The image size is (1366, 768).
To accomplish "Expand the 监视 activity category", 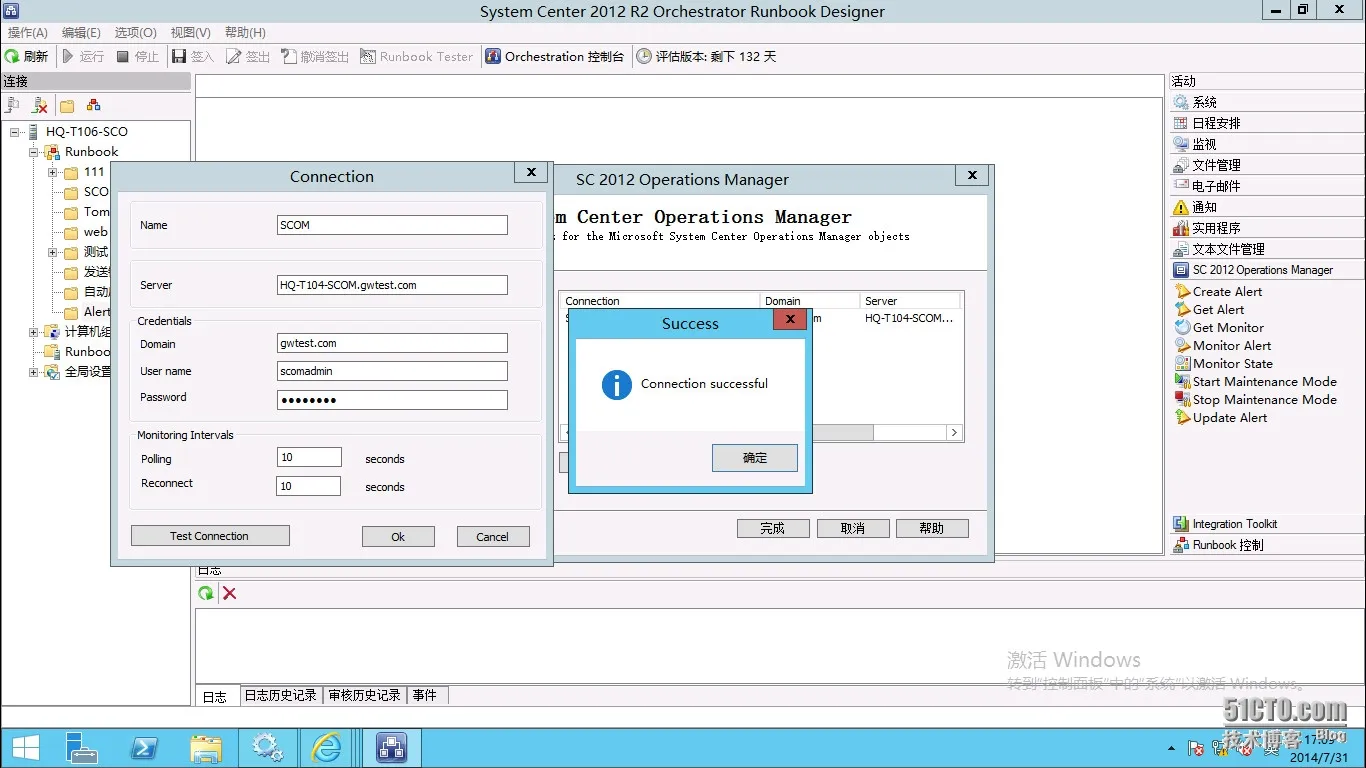I will [x=1268, y=144].
